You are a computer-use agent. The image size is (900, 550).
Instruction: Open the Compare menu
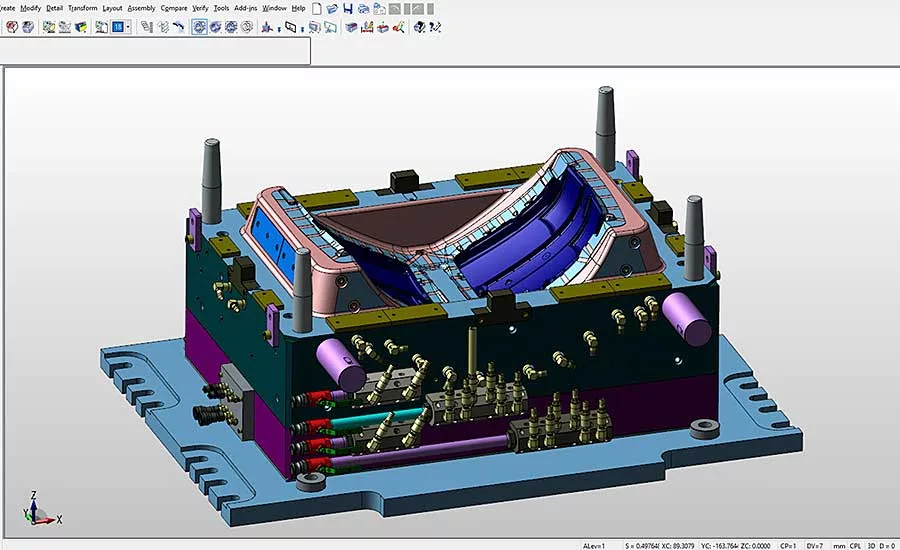(x=174, y=8)
